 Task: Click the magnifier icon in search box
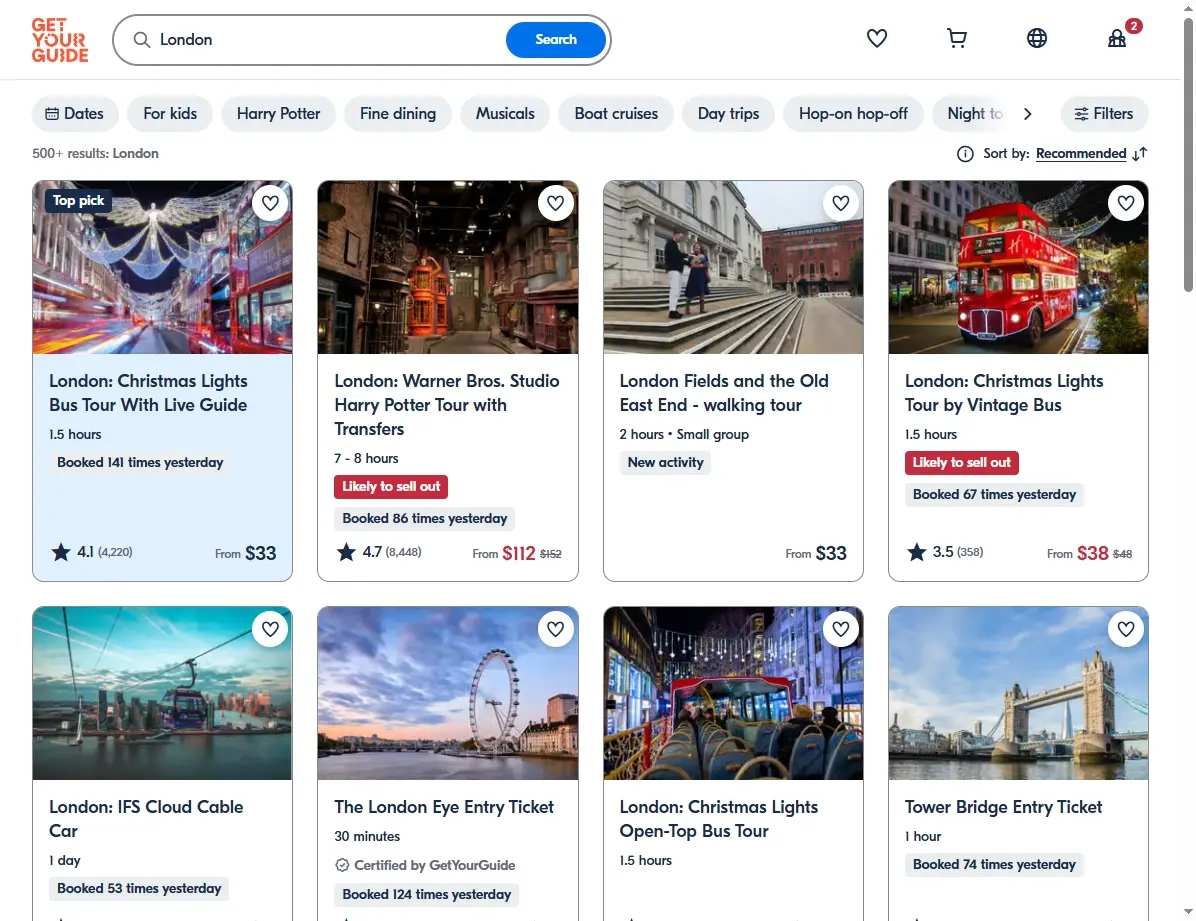pos(142,40)
